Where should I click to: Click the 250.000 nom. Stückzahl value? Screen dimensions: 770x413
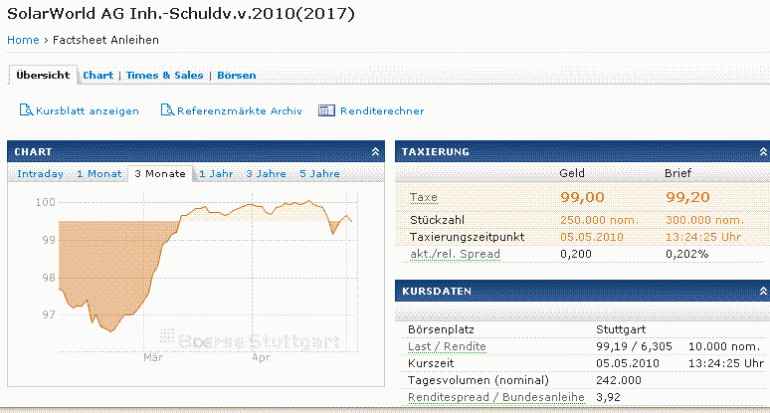pyautogui.click(x=599, y=220)
